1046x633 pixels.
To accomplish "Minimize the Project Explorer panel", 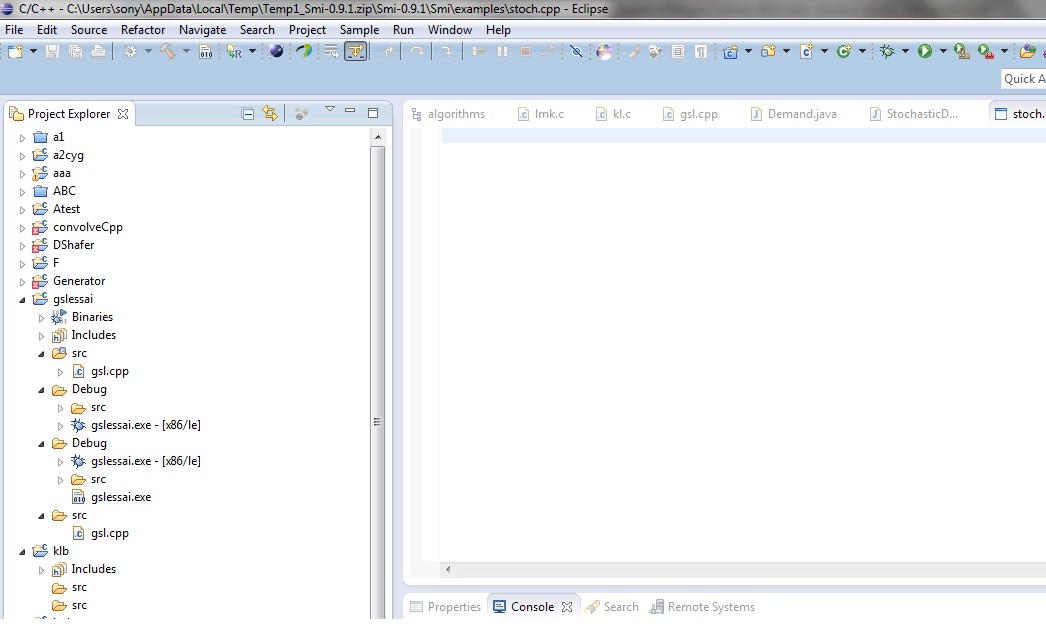I will click(x=350, y=111).
